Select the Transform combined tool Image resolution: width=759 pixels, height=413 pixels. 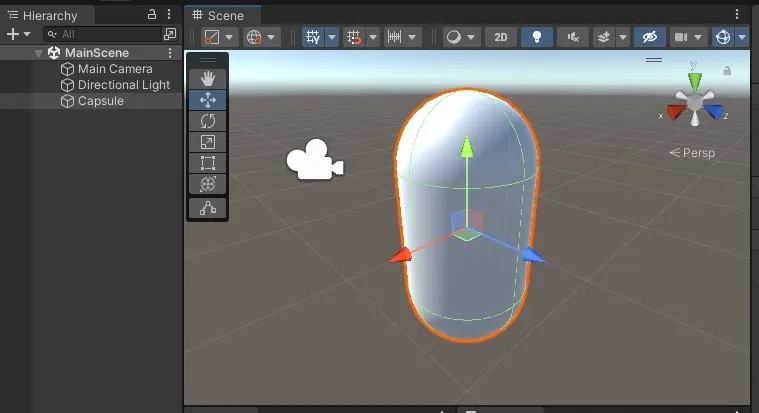tap(208, 184)
